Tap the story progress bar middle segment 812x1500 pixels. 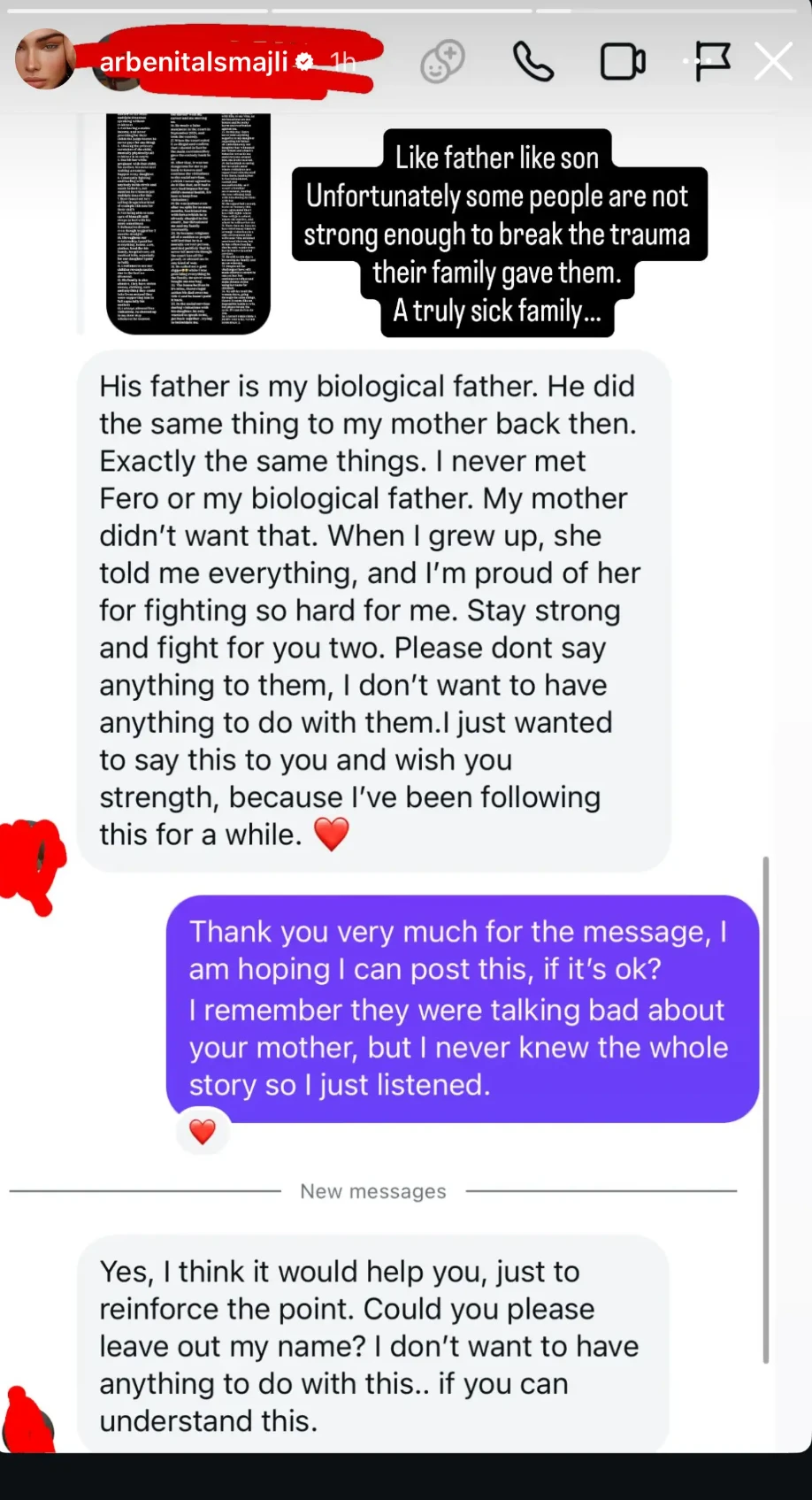(x=402, y=11)
